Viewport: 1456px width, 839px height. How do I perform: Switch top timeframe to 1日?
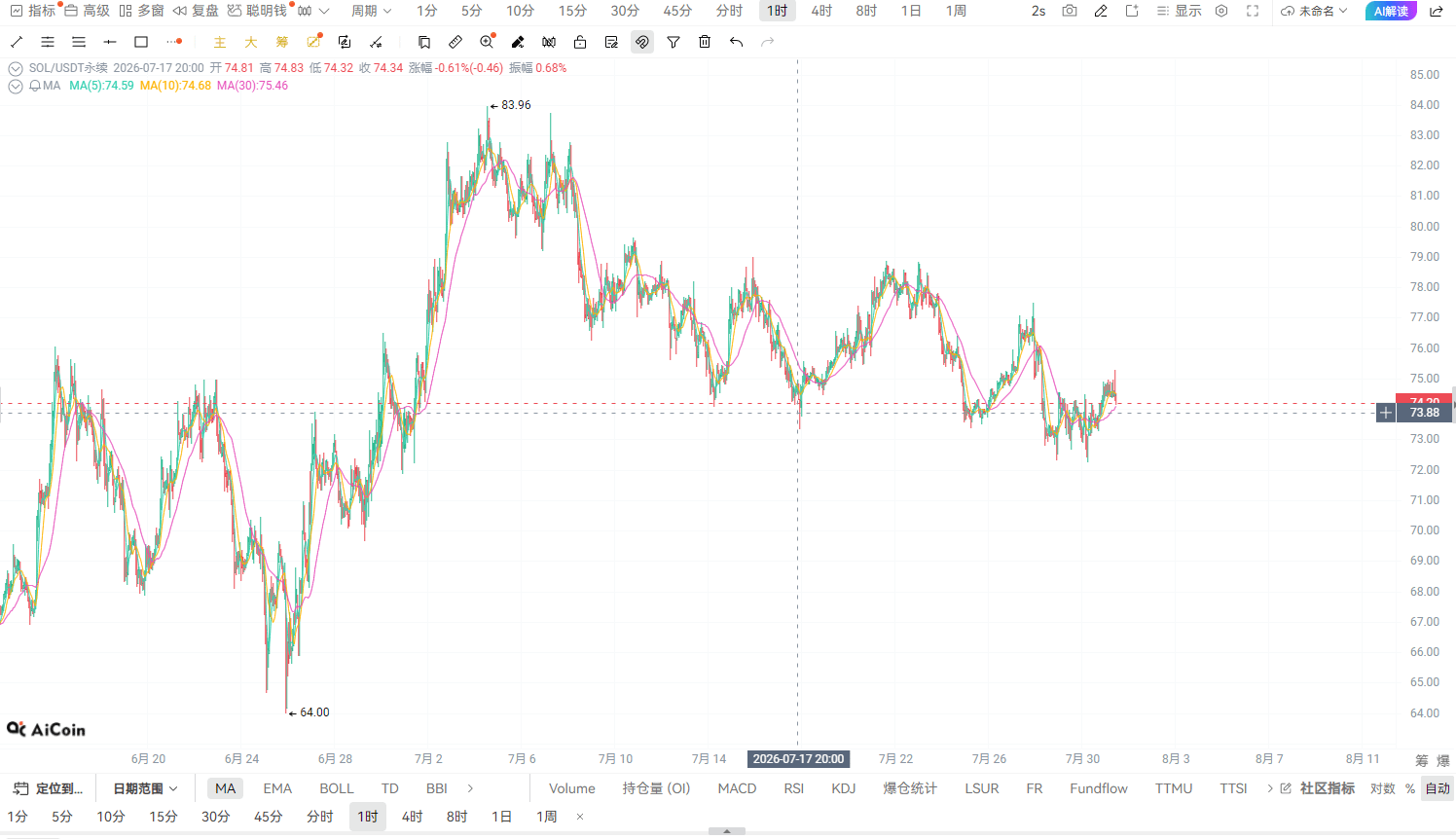click(x=911, y=11)
